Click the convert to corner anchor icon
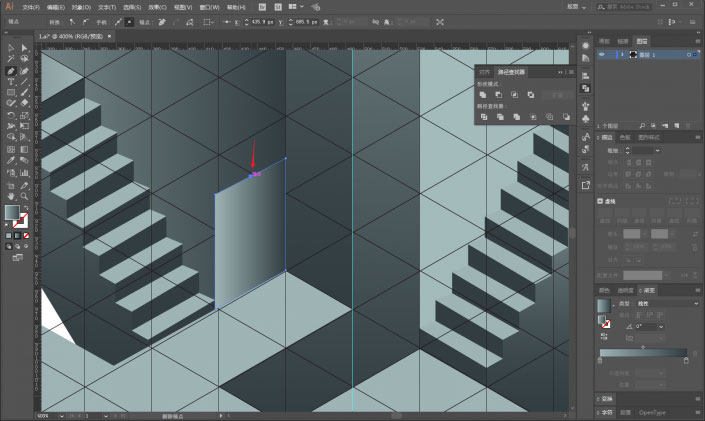Screen dimensions: 705x421 coord(72,22)
